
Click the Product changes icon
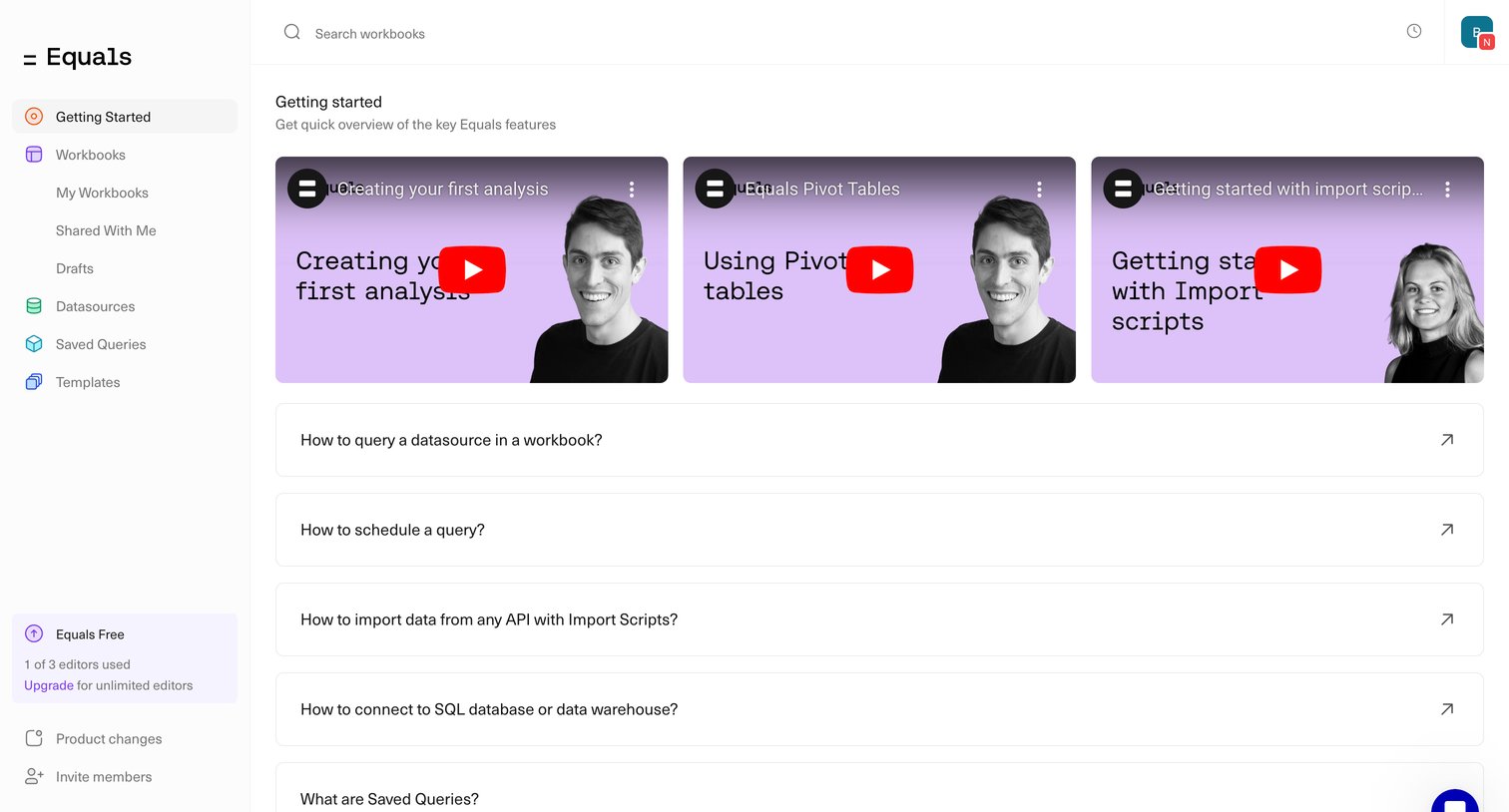click(x=34, y=738)
